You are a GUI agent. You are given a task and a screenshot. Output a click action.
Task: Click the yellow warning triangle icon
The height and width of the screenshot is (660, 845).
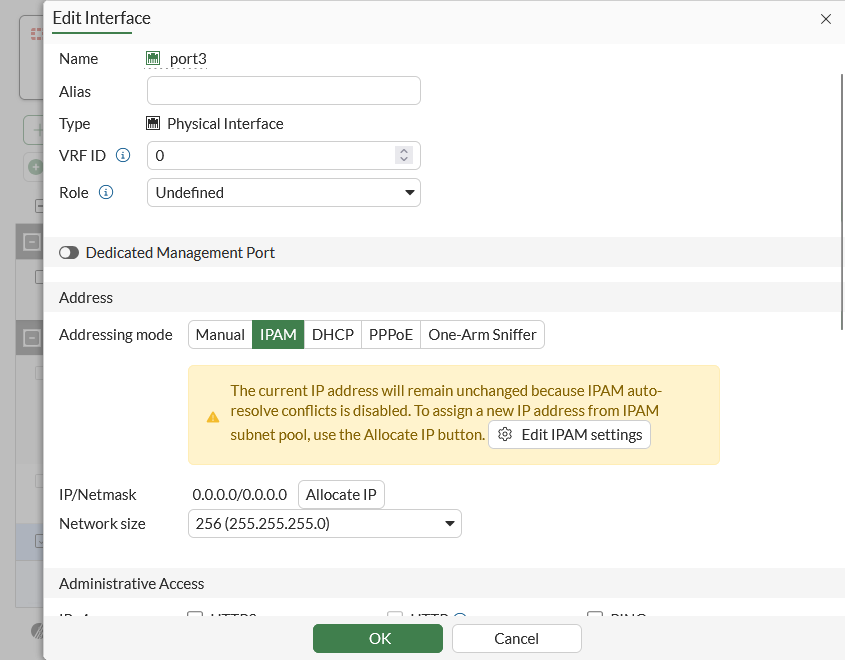pyautogui.click(x=213, y=416)
